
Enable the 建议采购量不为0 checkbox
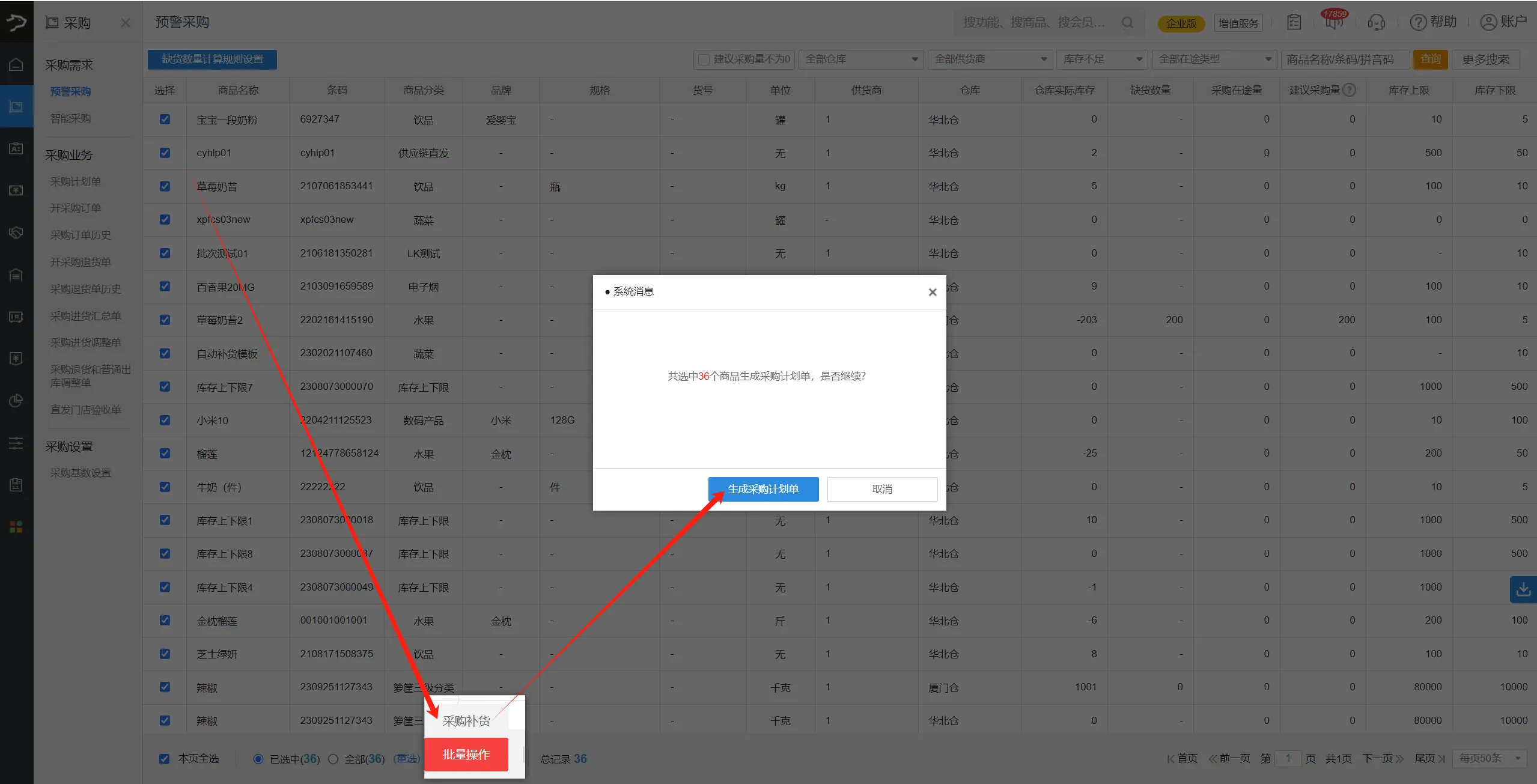click(x=704, y=59)
